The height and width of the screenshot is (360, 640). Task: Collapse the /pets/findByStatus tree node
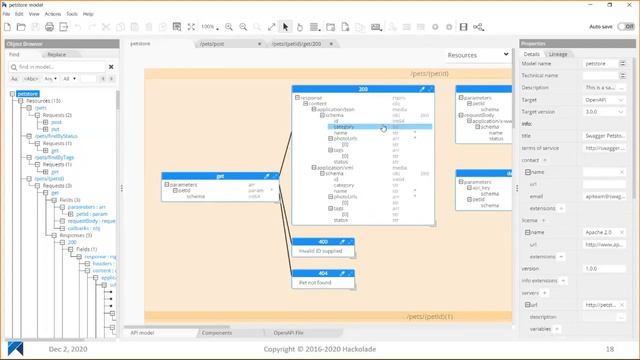pyautogui.click(x=29, y=136)
